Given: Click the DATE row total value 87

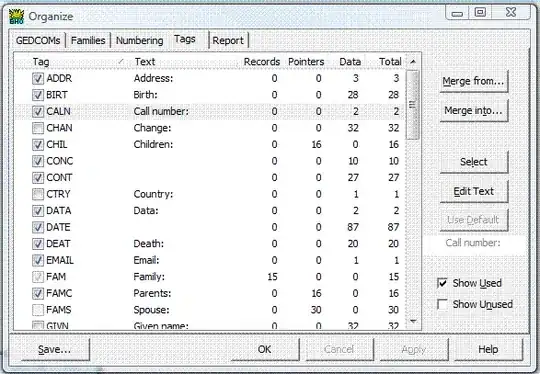Looking at the screenshot, I should tap(393, 227).
